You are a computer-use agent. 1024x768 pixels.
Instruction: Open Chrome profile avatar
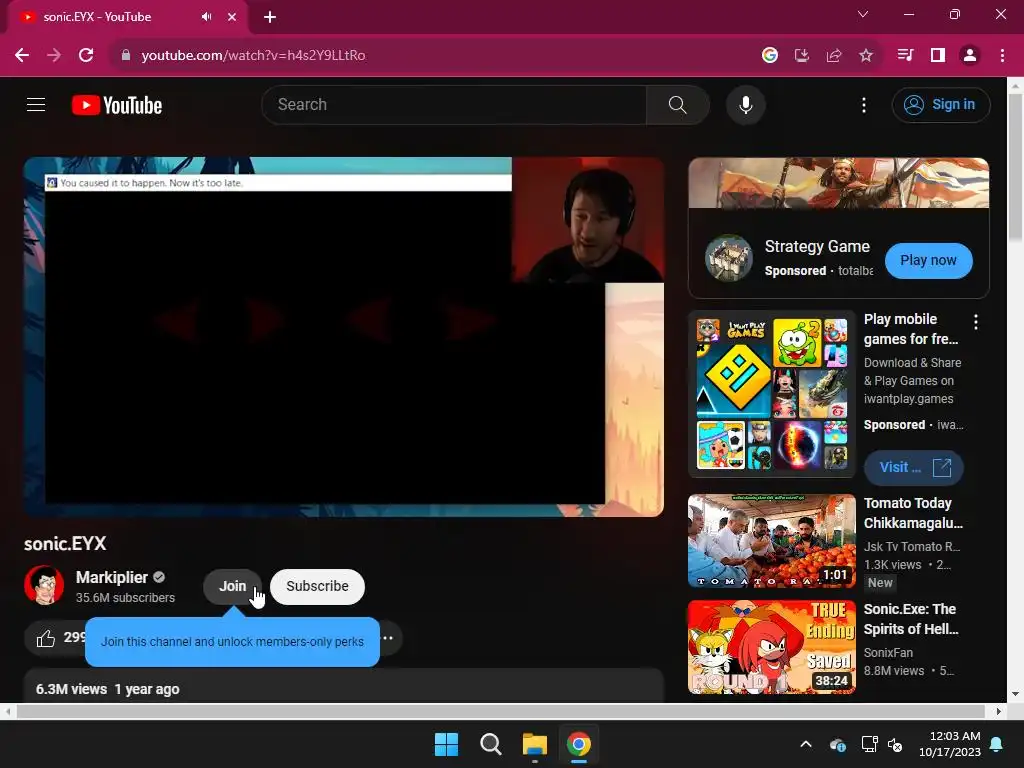point(970,56)
